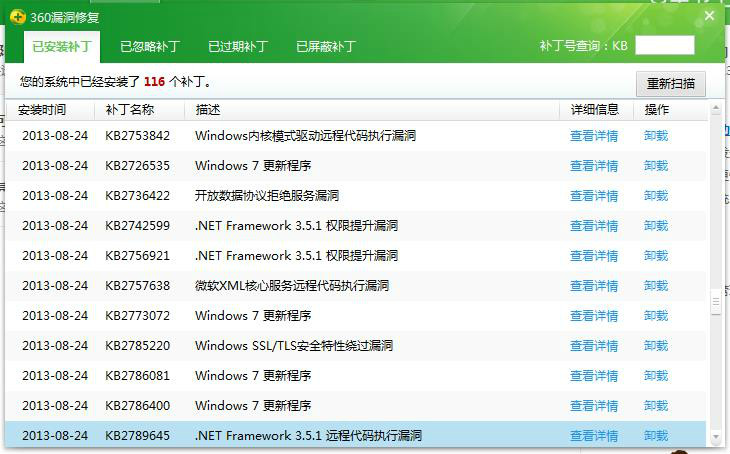Uninstall patch KB2726535
The width and height of the screenshot is (730, 454).
click(x=656, y=166)
